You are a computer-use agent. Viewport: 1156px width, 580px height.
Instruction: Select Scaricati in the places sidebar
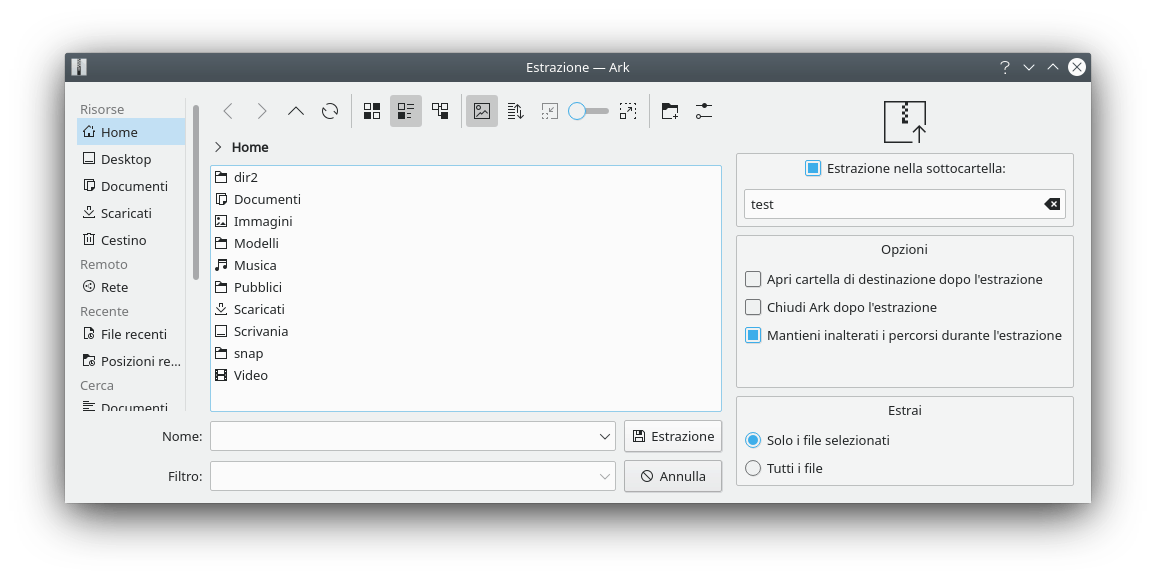point(126,213)
